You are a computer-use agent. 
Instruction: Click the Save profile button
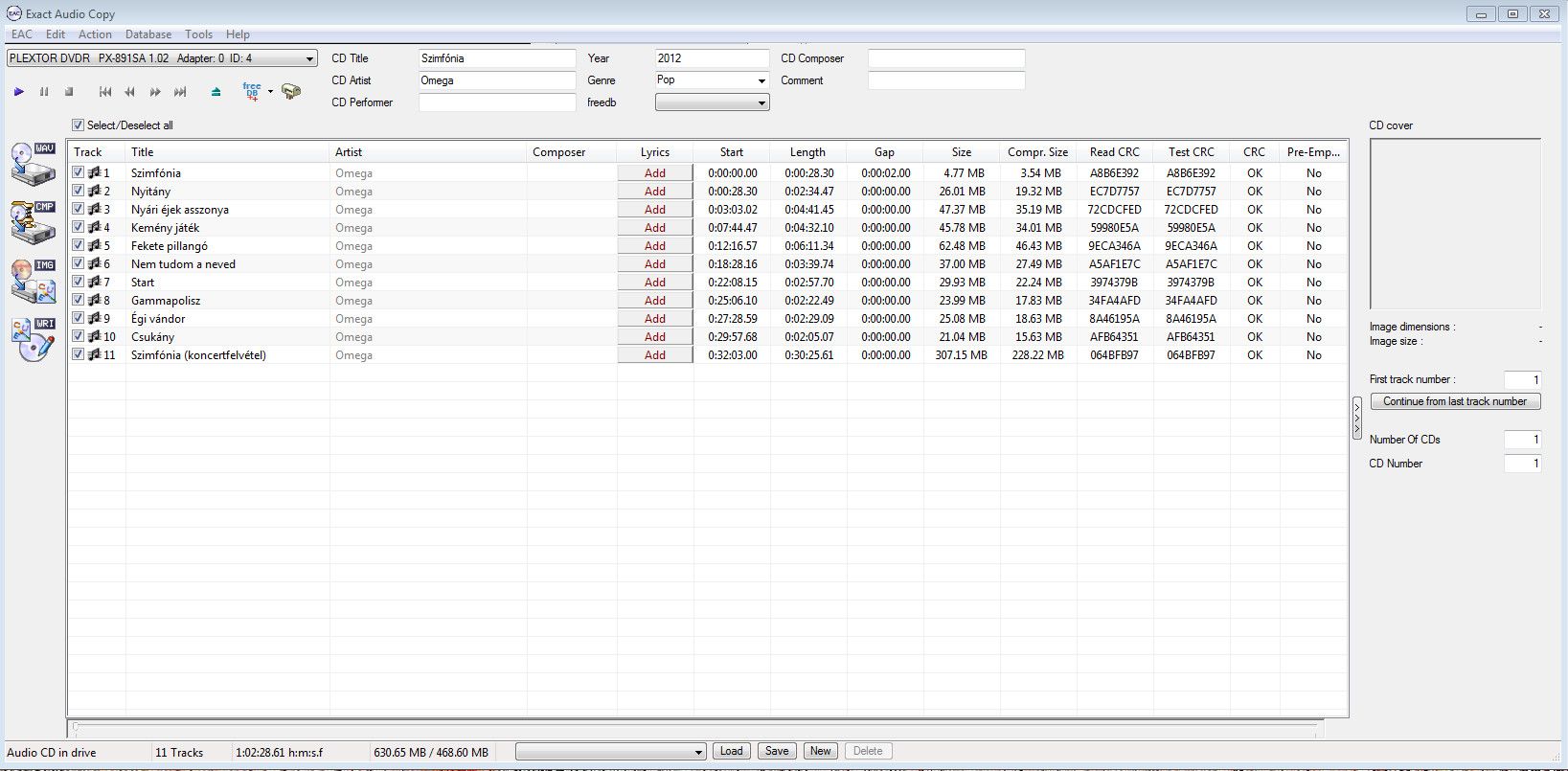[x=777, y=751]
